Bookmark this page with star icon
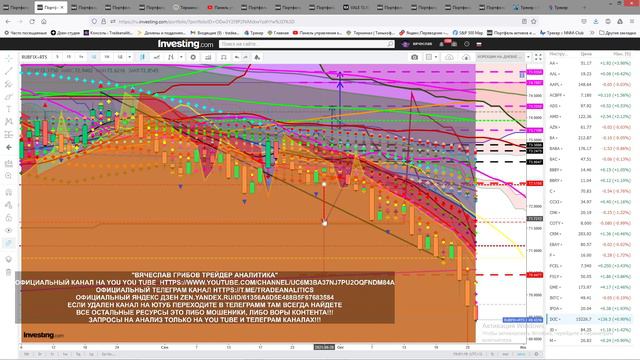The width and height of the screenshot is (640, 360). pos(533,22)
